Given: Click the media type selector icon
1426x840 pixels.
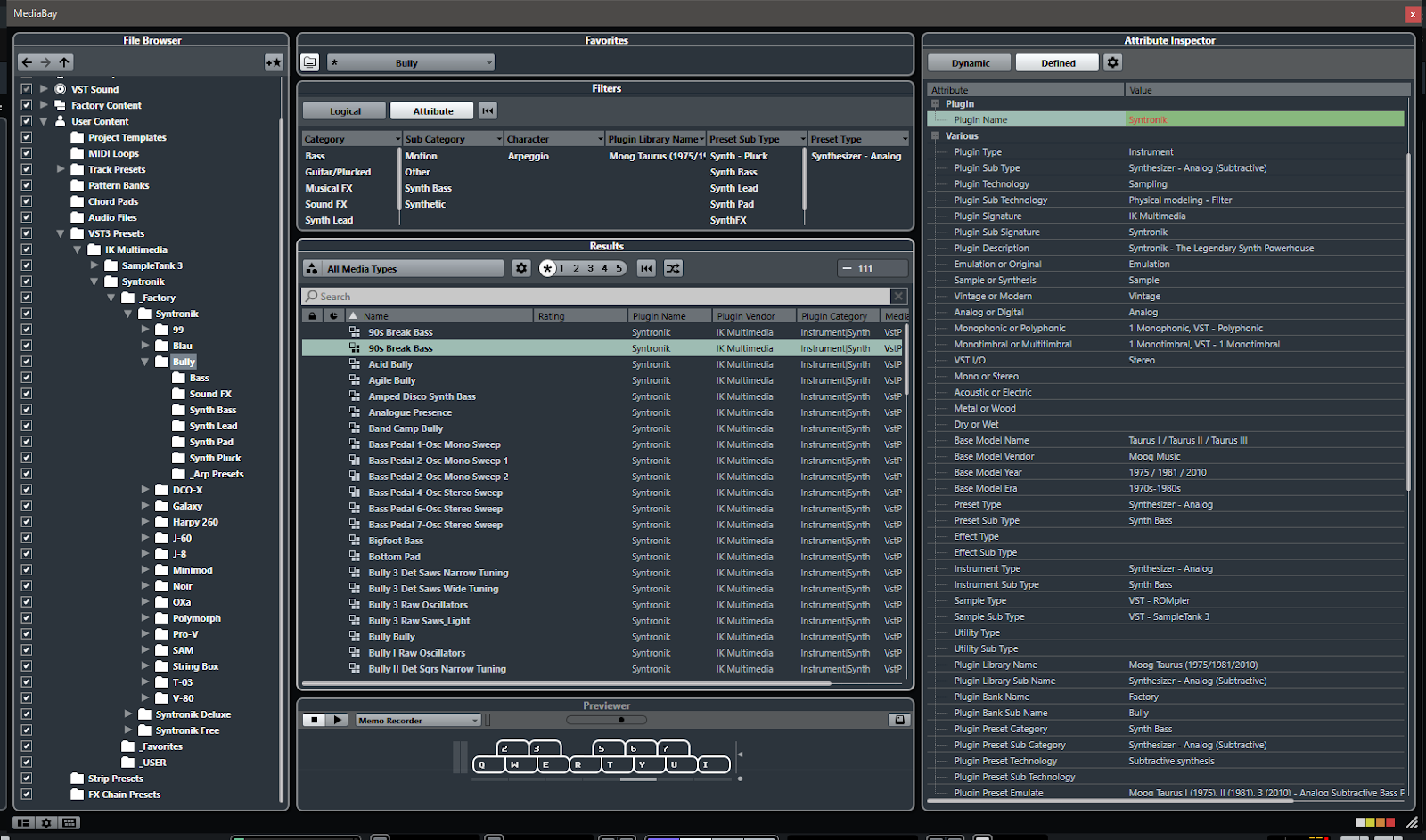Looking at the screenshot, I should tap(312, 268).
